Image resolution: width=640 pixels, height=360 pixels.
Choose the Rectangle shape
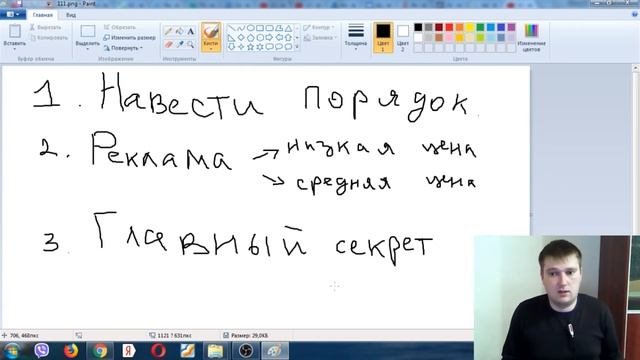point(260,28)
